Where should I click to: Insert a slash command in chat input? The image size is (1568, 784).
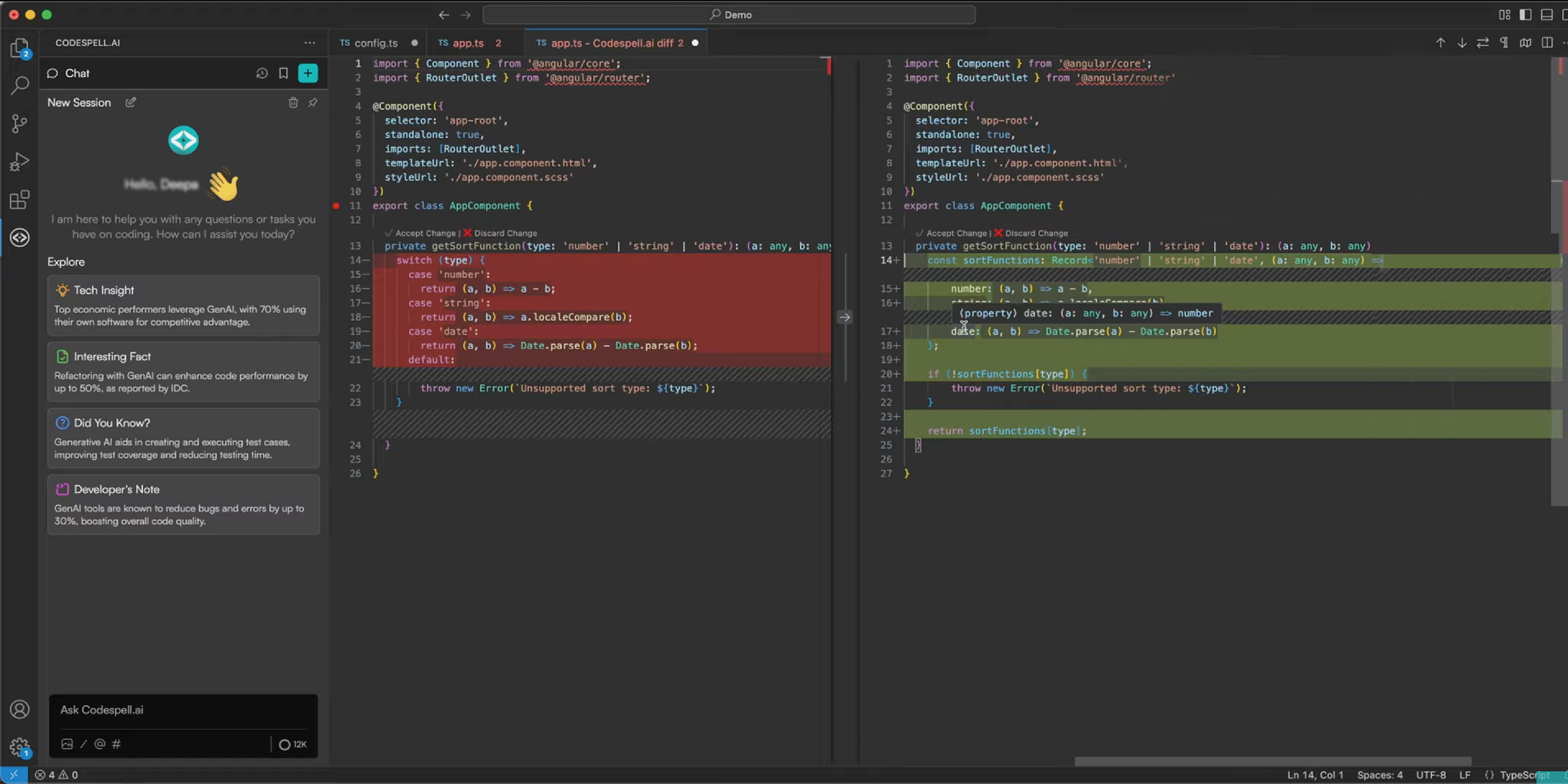[83, 744]
